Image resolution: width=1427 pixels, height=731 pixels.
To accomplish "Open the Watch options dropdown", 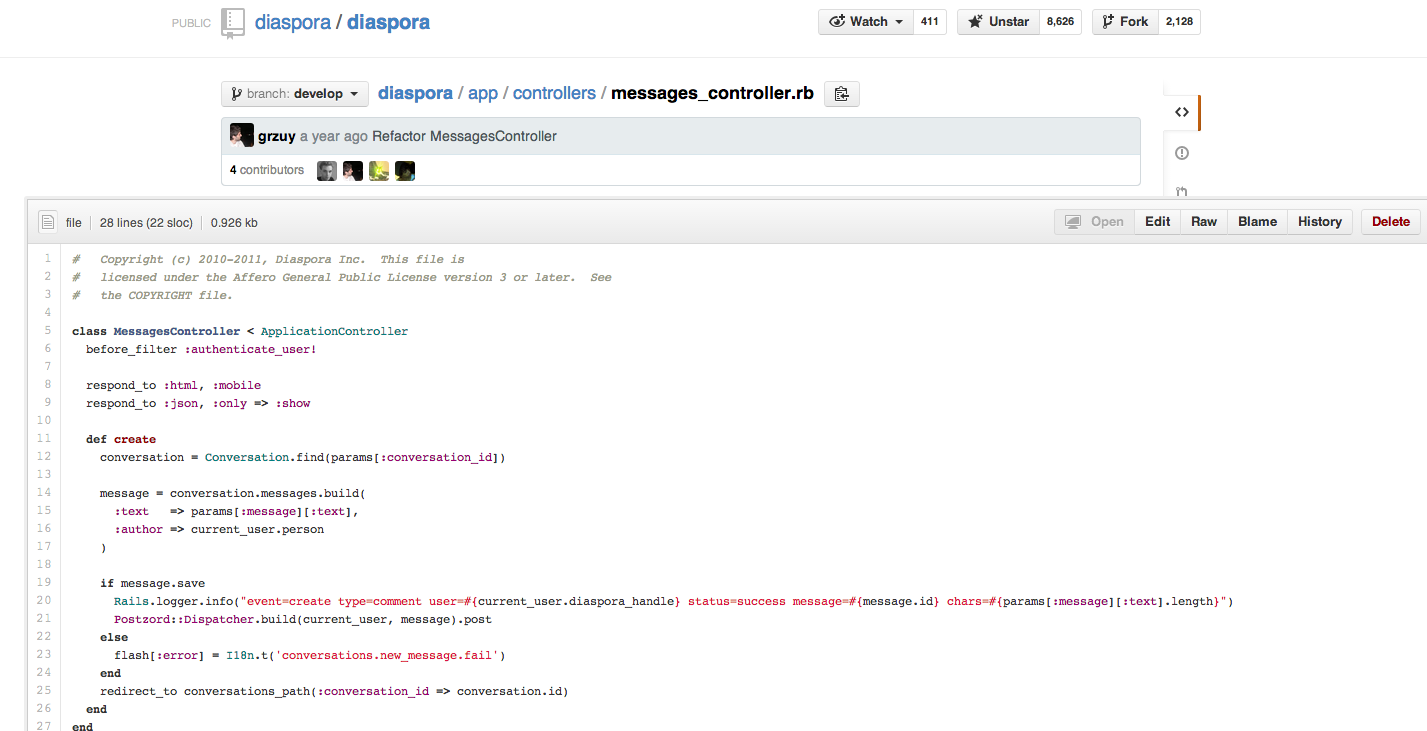I will (866, 22).
